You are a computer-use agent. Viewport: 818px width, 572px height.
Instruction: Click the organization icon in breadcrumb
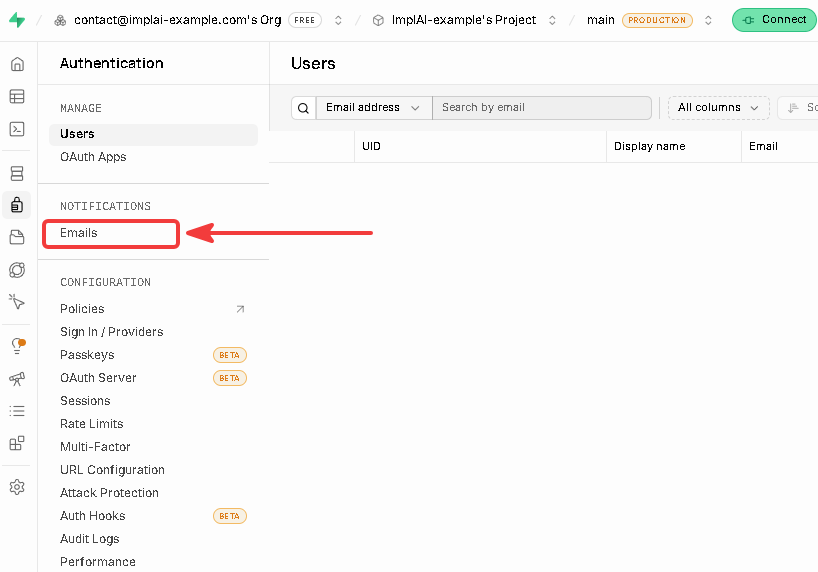[61, 20]
